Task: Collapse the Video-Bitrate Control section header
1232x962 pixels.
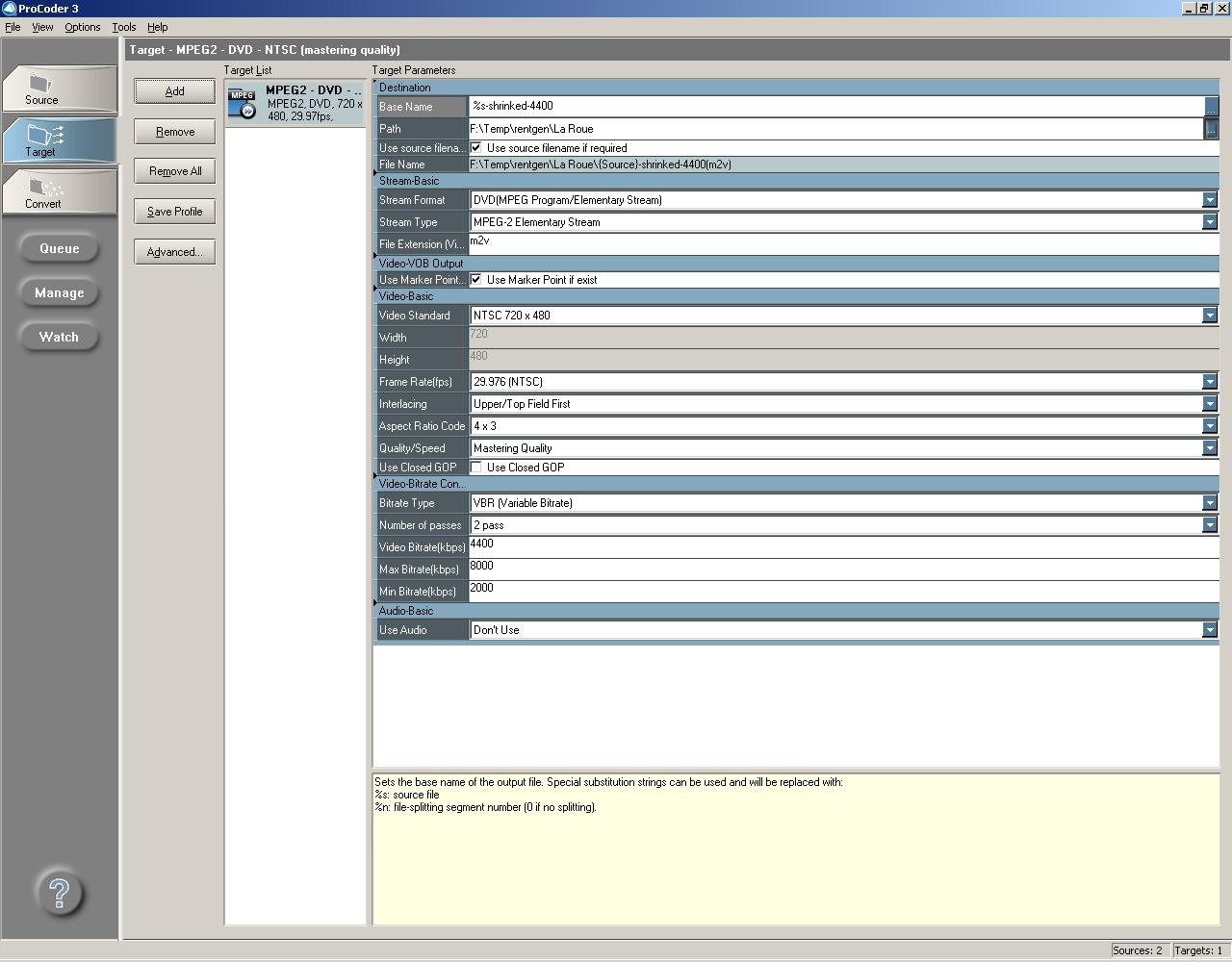Action: click(796, 484)
